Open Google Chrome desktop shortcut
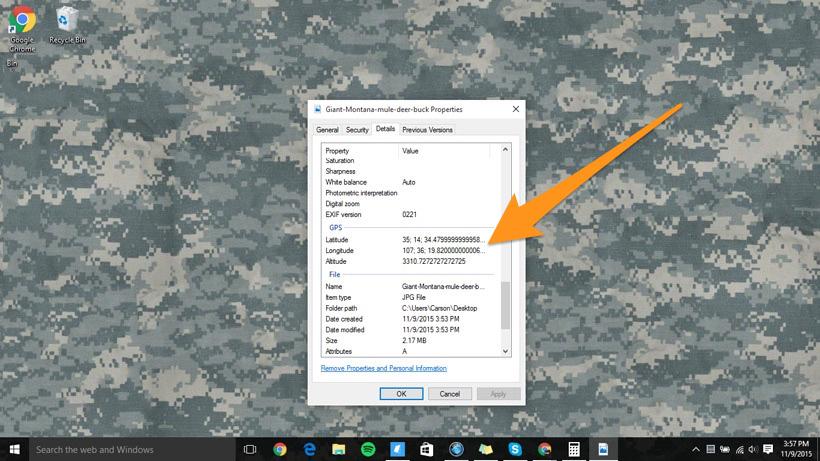 pyautogui.click(x=22, y=29)
